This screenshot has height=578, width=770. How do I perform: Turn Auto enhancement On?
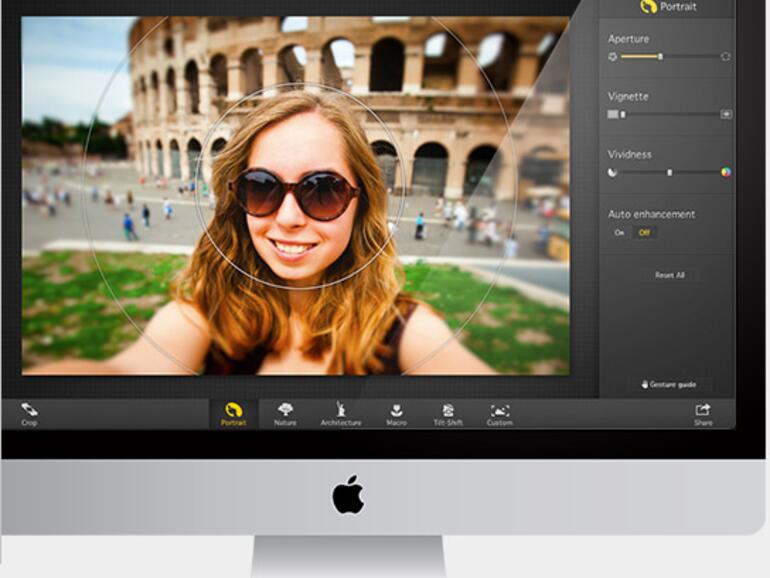[619, 232]
